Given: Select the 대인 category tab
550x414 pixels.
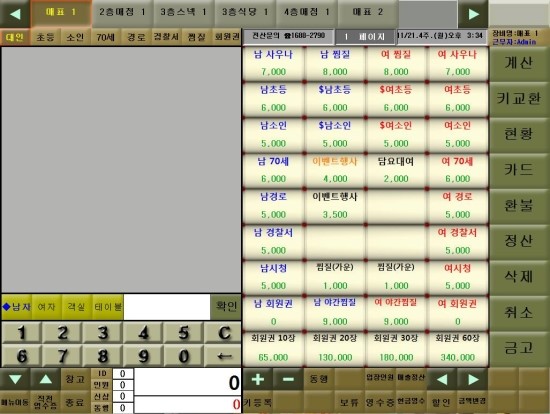Looking at the screenshot, I should pos(15,37).
